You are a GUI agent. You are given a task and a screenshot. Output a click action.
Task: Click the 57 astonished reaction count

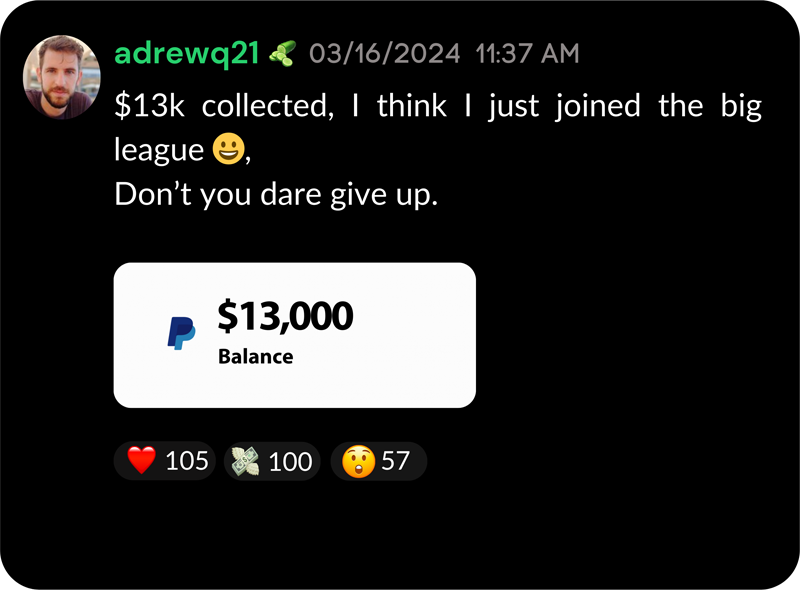[x=395, y=460]
